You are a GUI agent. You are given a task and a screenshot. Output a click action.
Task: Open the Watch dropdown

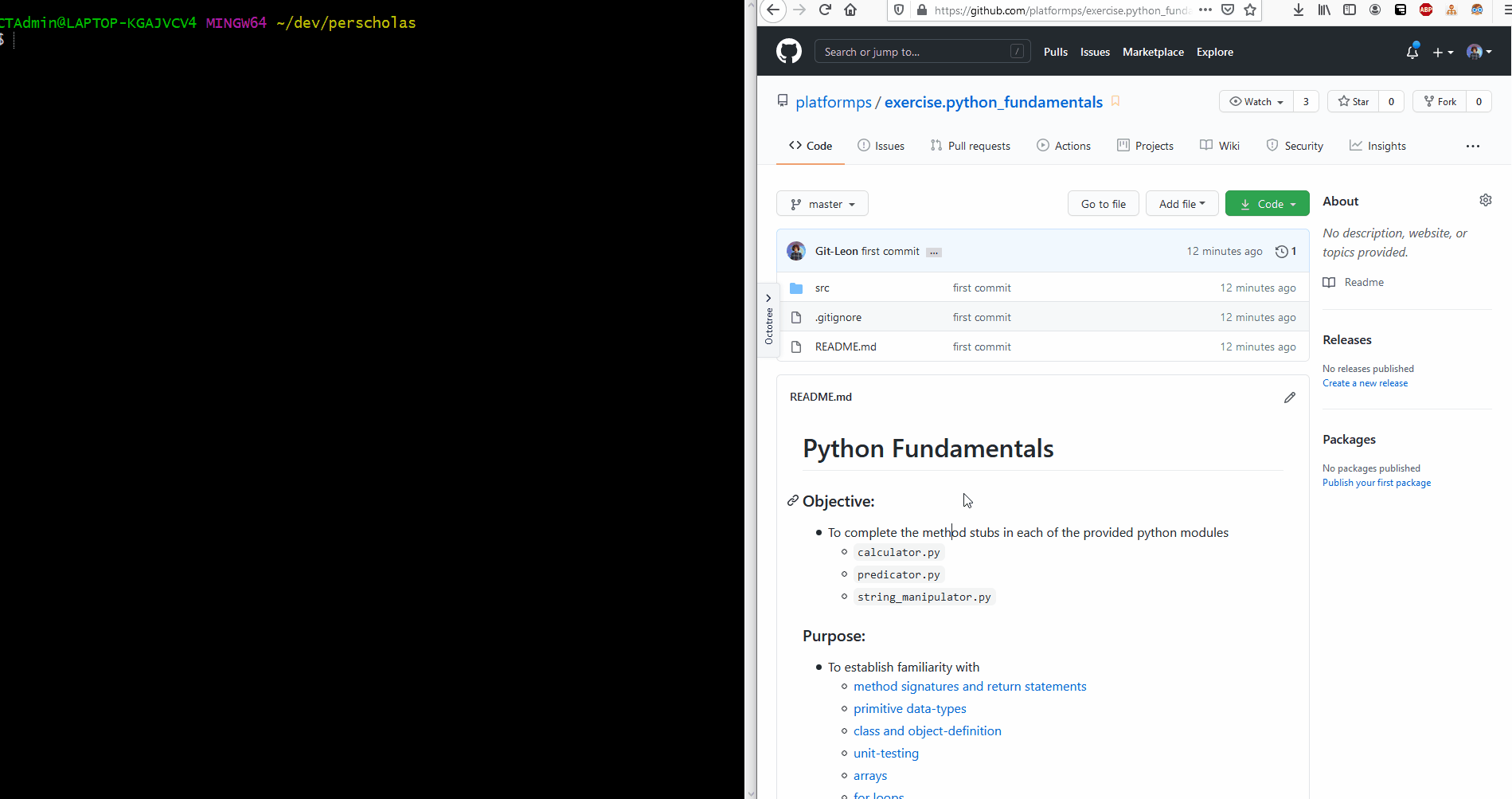pos(1256,101)
